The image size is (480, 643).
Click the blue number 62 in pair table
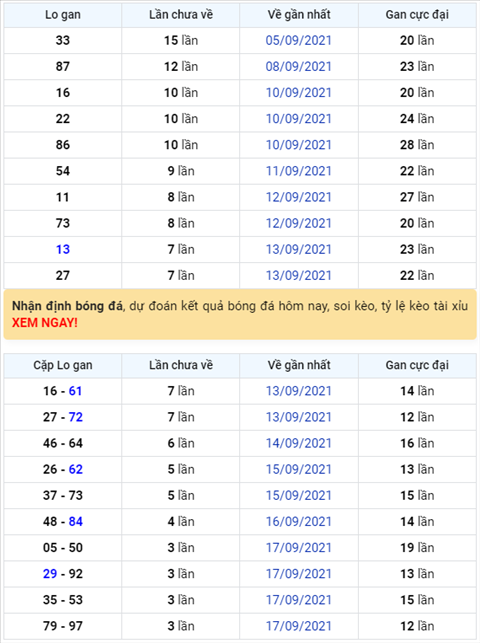(75, 469)
